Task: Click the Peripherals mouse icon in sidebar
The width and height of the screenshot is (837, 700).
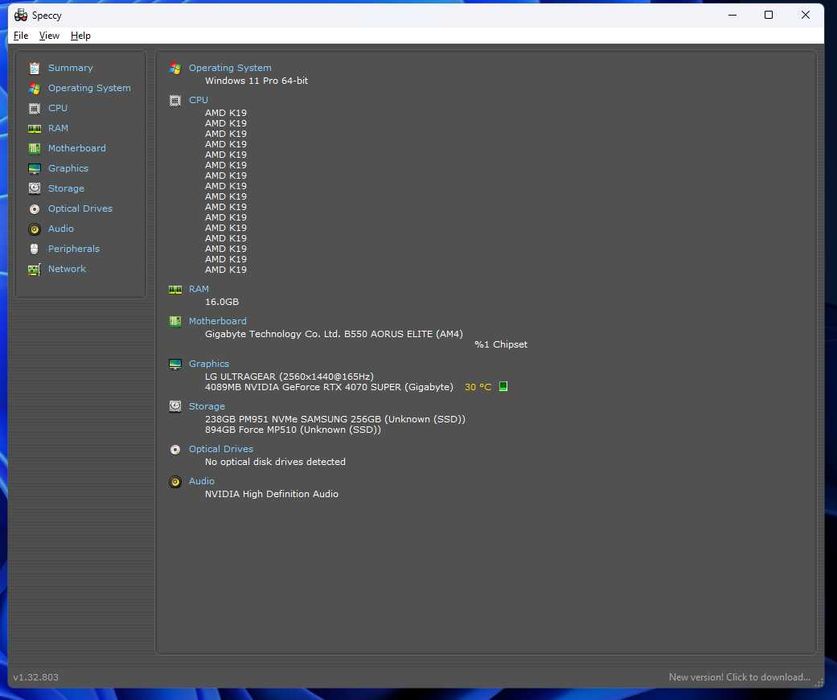Action: [x=35, y=249]
